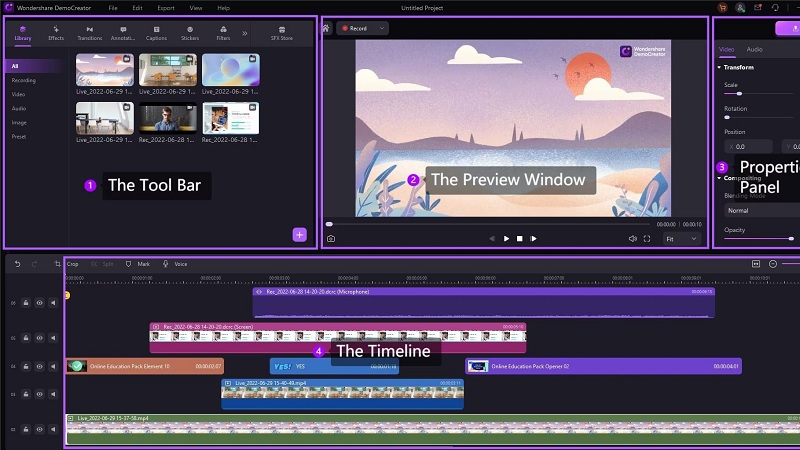Open the SFX Store
The image size is (800, 450).
click(282, 34)
